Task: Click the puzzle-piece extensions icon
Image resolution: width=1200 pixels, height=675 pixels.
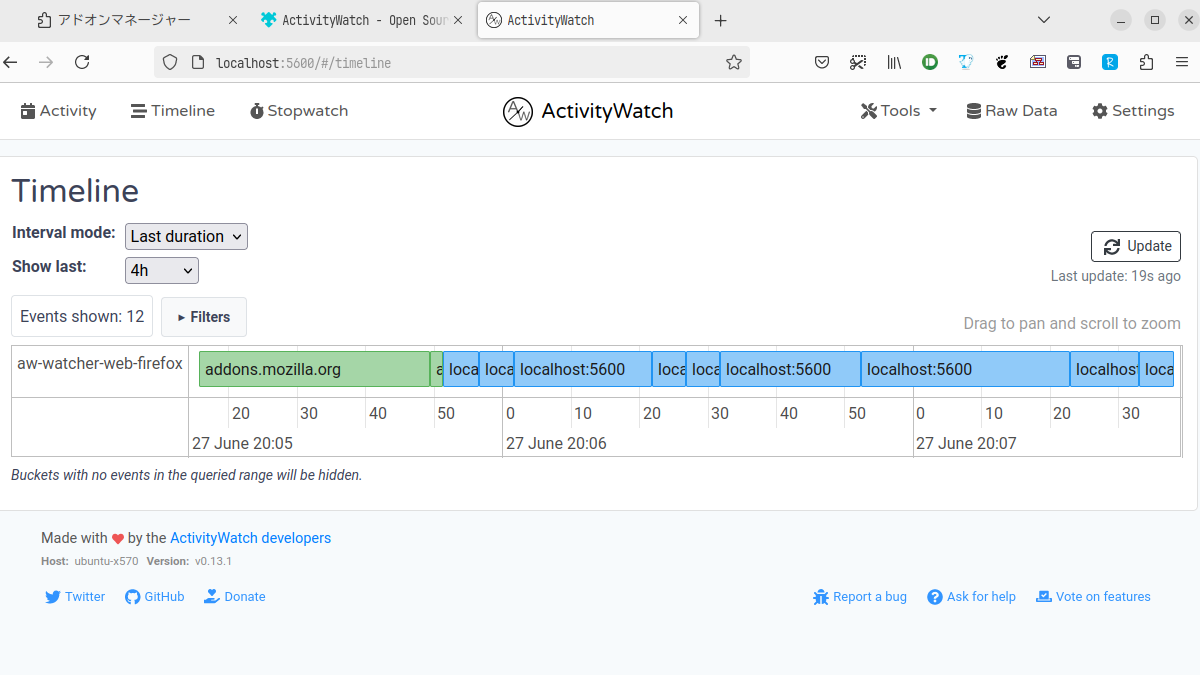Action: pos(1146,62)
